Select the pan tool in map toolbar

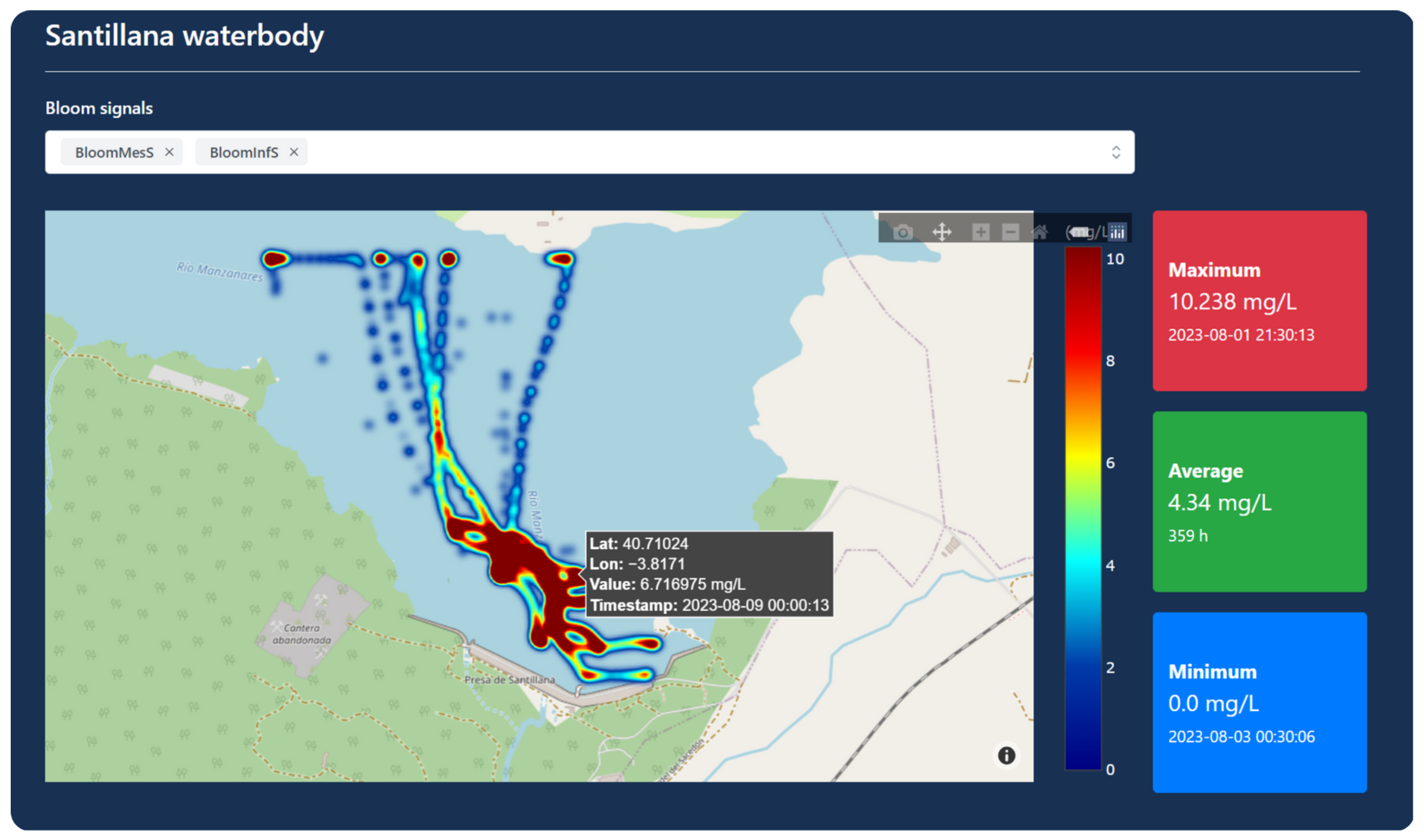[942, 232]
